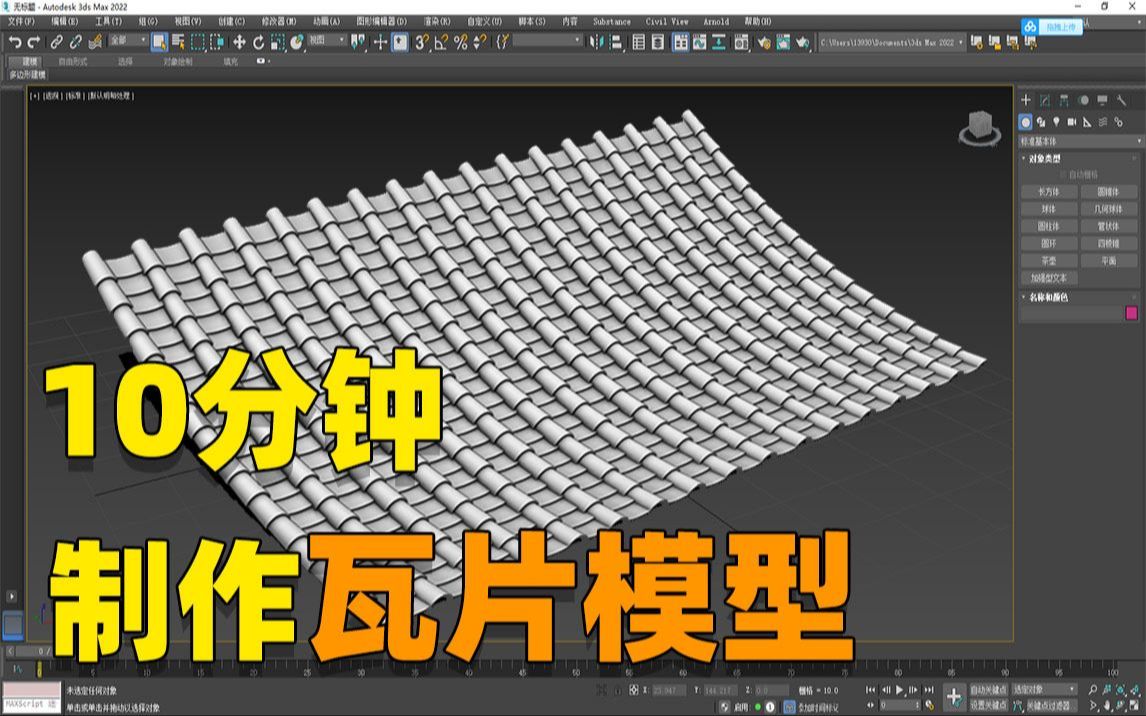Screen dimensions: 1146x716
Task: Open the Render Setup teapot icon
Action: click(x=761, y=42)
